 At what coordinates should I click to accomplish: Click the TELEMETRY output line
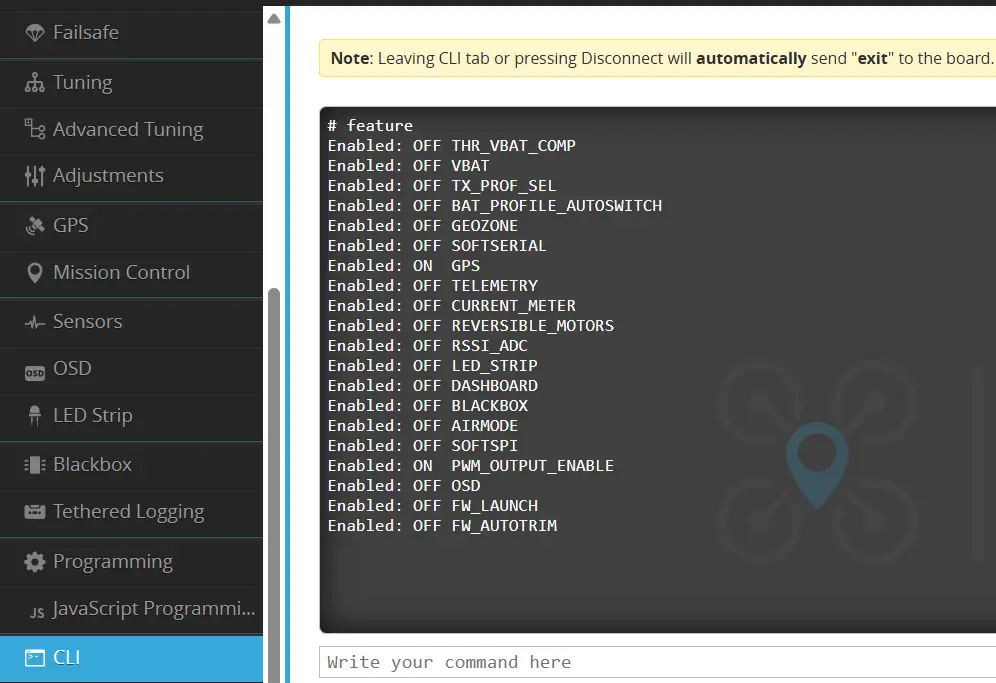(x=433, y=286)
